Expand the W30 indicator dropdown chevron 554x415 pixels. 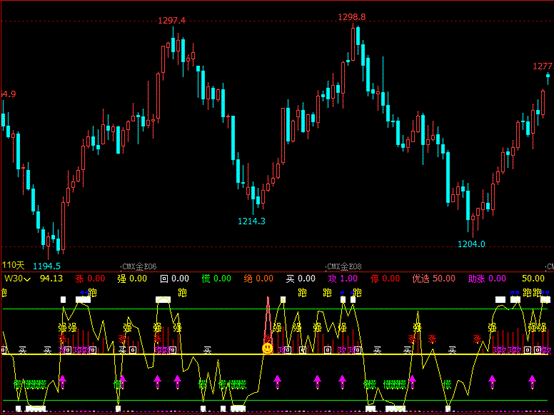click(27, 280)
